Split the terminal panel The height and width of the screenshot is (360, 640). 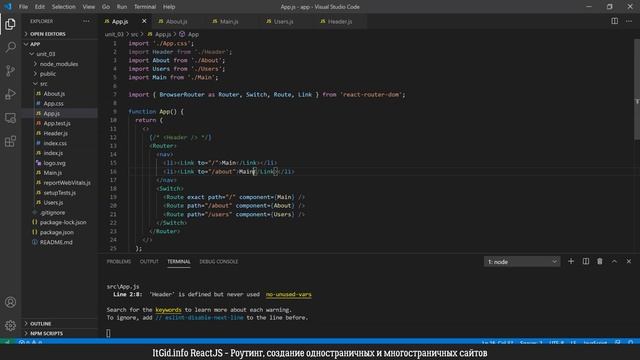(x=585, y=261)
